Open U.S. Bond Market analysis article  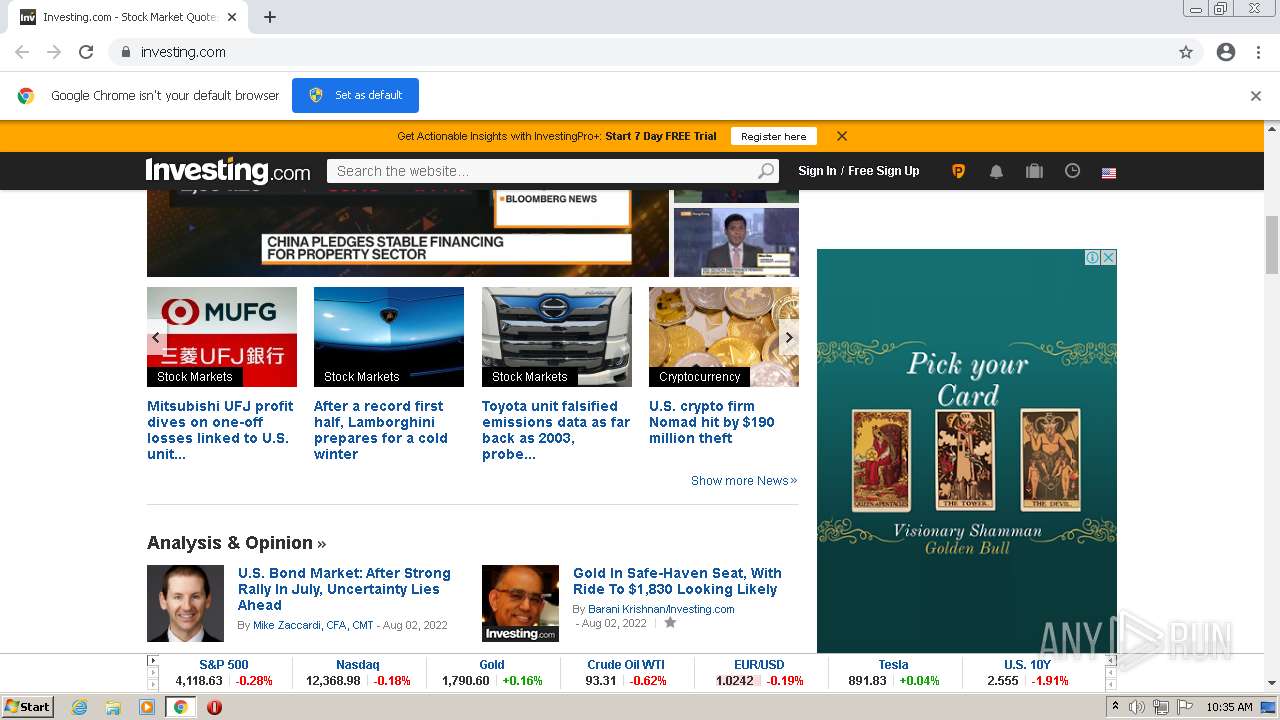344,589
